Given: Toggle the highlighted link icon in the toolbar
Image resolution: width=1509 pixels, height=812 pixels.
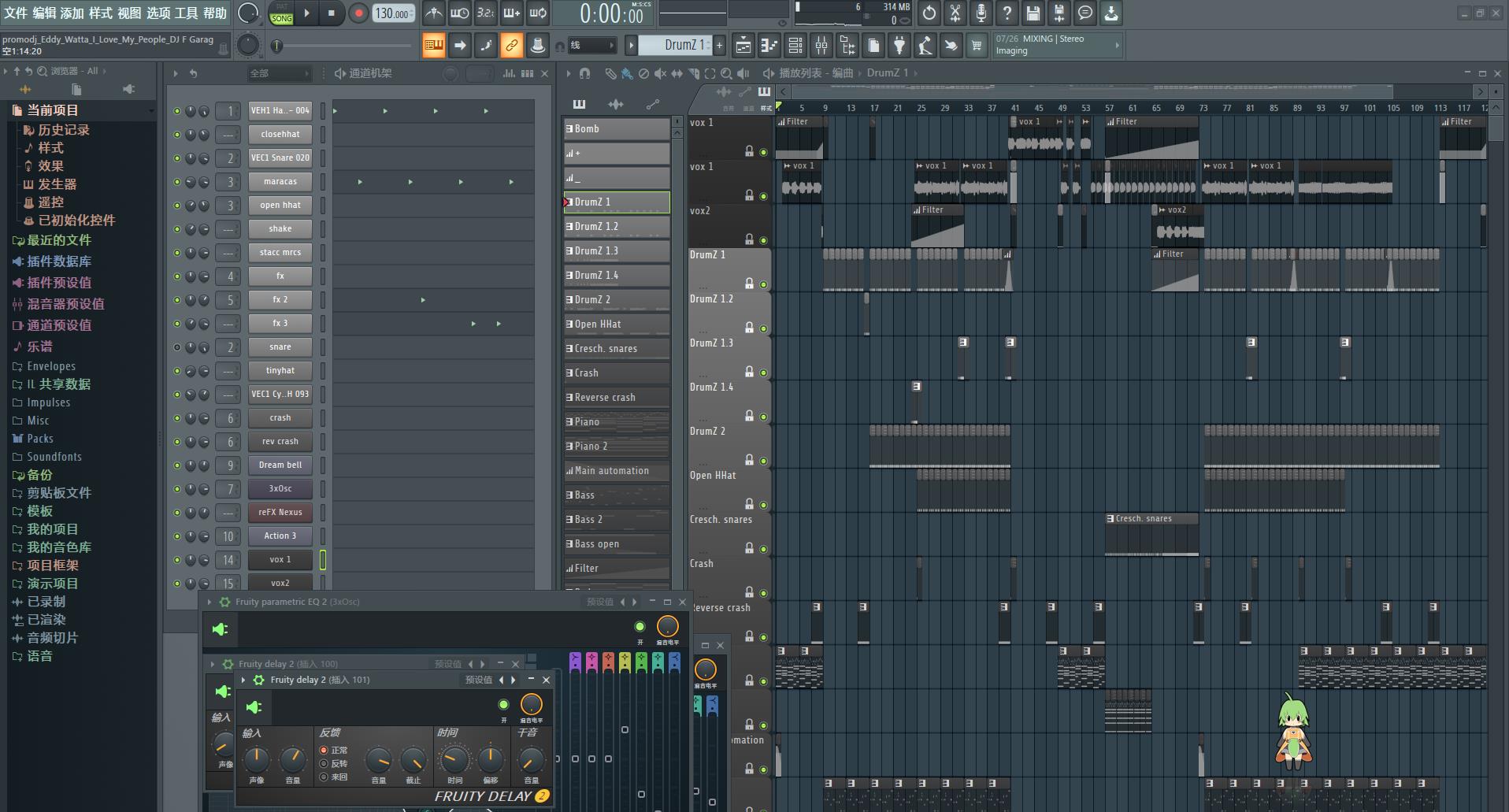Looking at the screenshot, I should [512, 46].
